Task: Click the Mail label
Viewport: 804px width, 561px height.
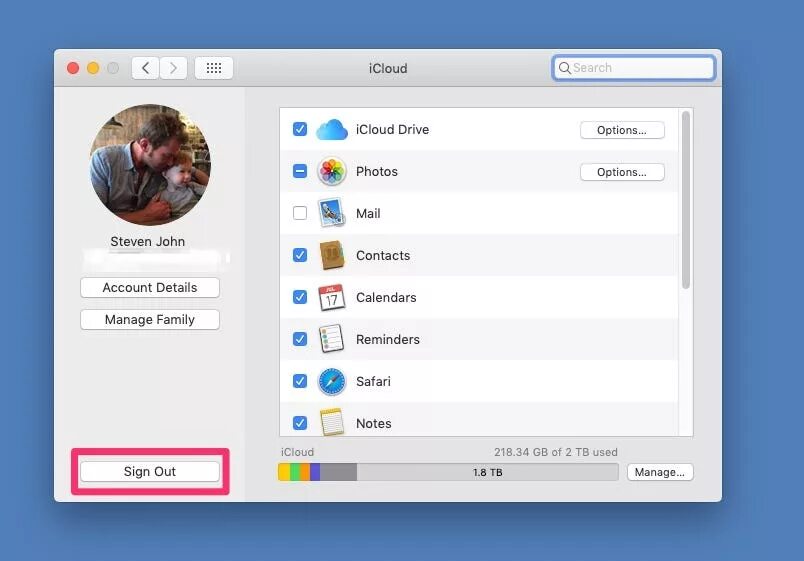Action: click(368, 213)
